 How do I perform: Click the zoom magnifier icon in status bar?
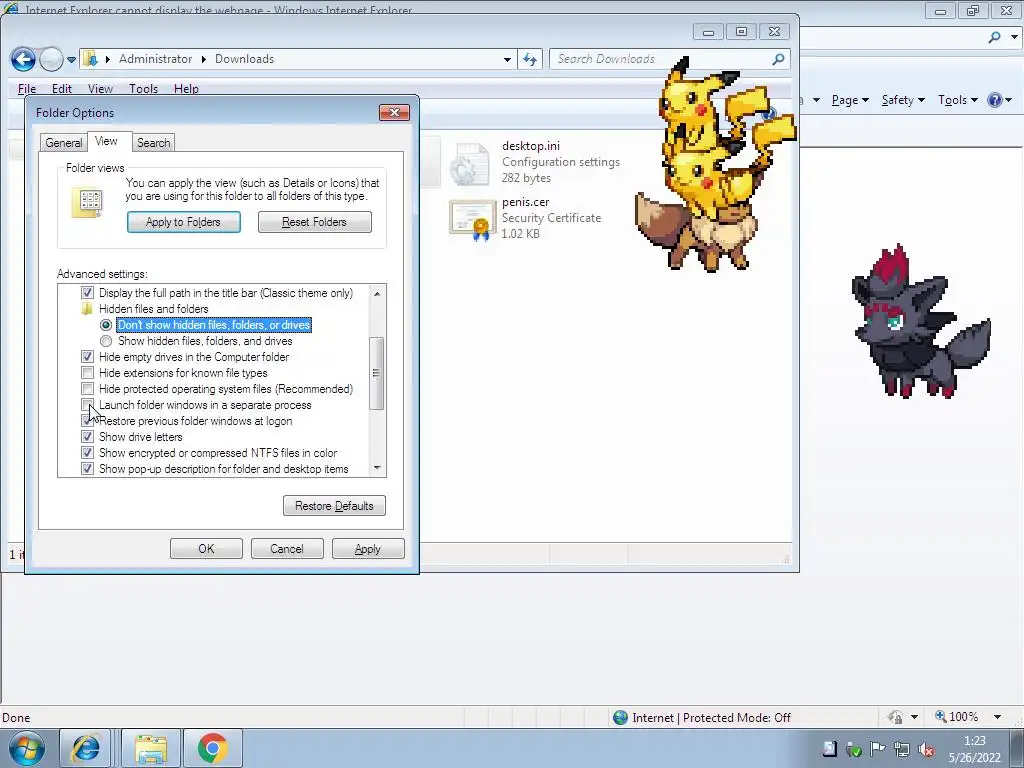click(x=940, y=716)
